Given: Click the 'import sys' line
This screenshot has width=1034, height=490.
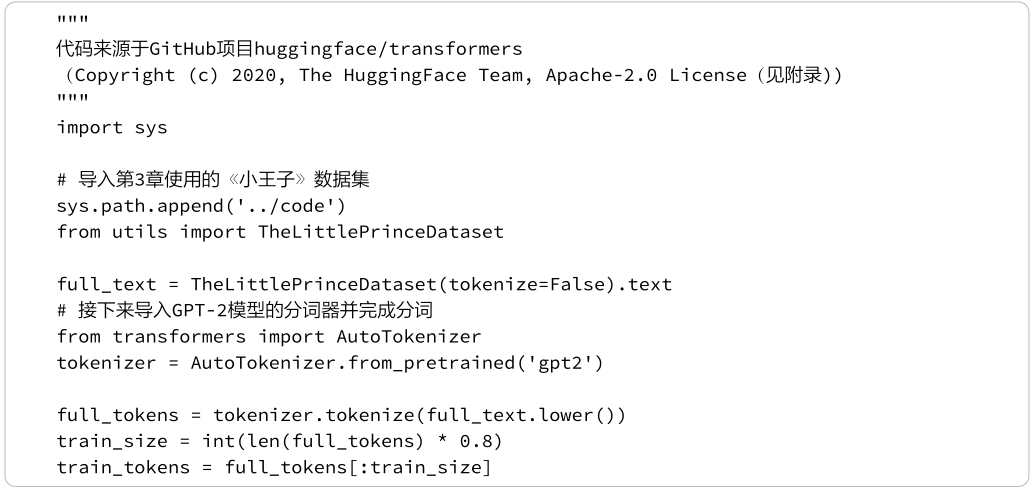Looking at the screenshot, I should point(112,128).
